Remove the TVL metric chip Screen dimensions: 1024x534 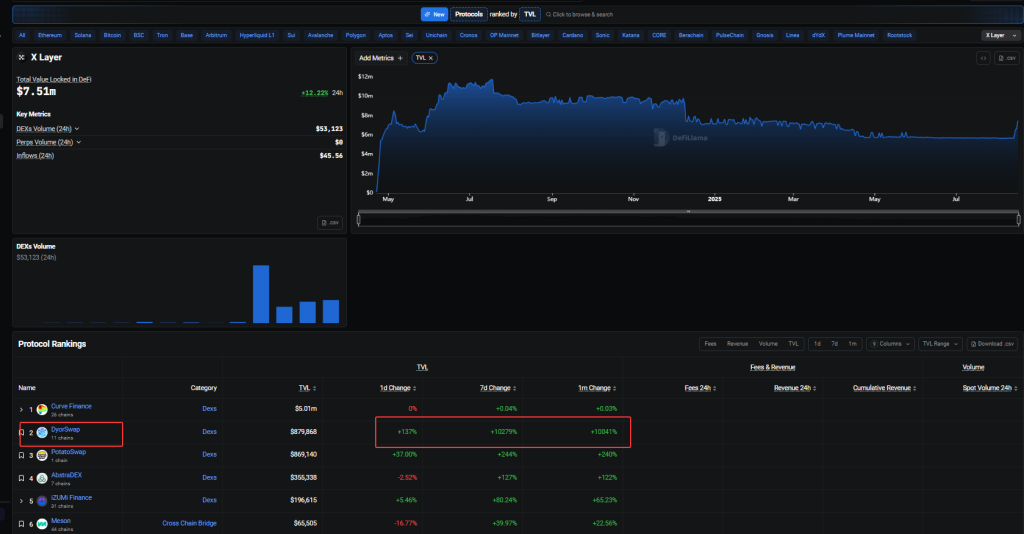(433, 58)
